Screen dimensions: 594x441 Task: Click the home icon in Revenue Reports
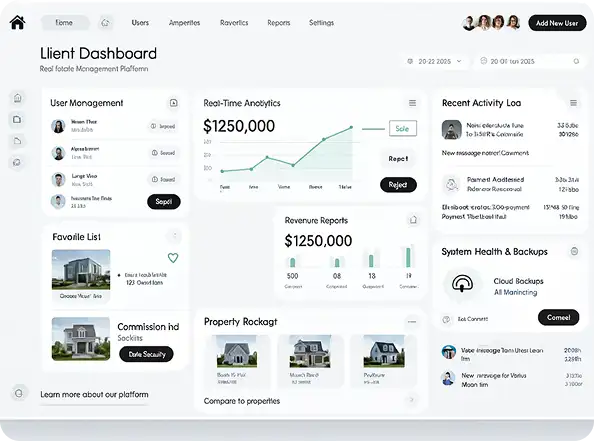coord(413,220)
